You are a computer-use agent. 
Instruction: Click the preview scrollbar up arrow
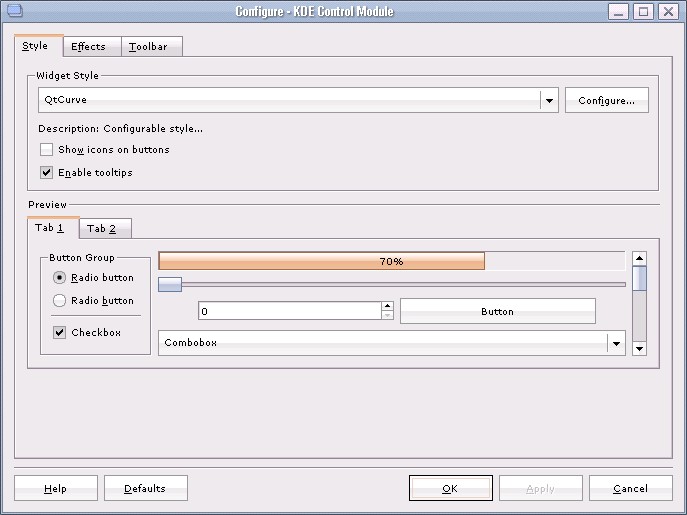pyautogui.click(x=639, y=259)
